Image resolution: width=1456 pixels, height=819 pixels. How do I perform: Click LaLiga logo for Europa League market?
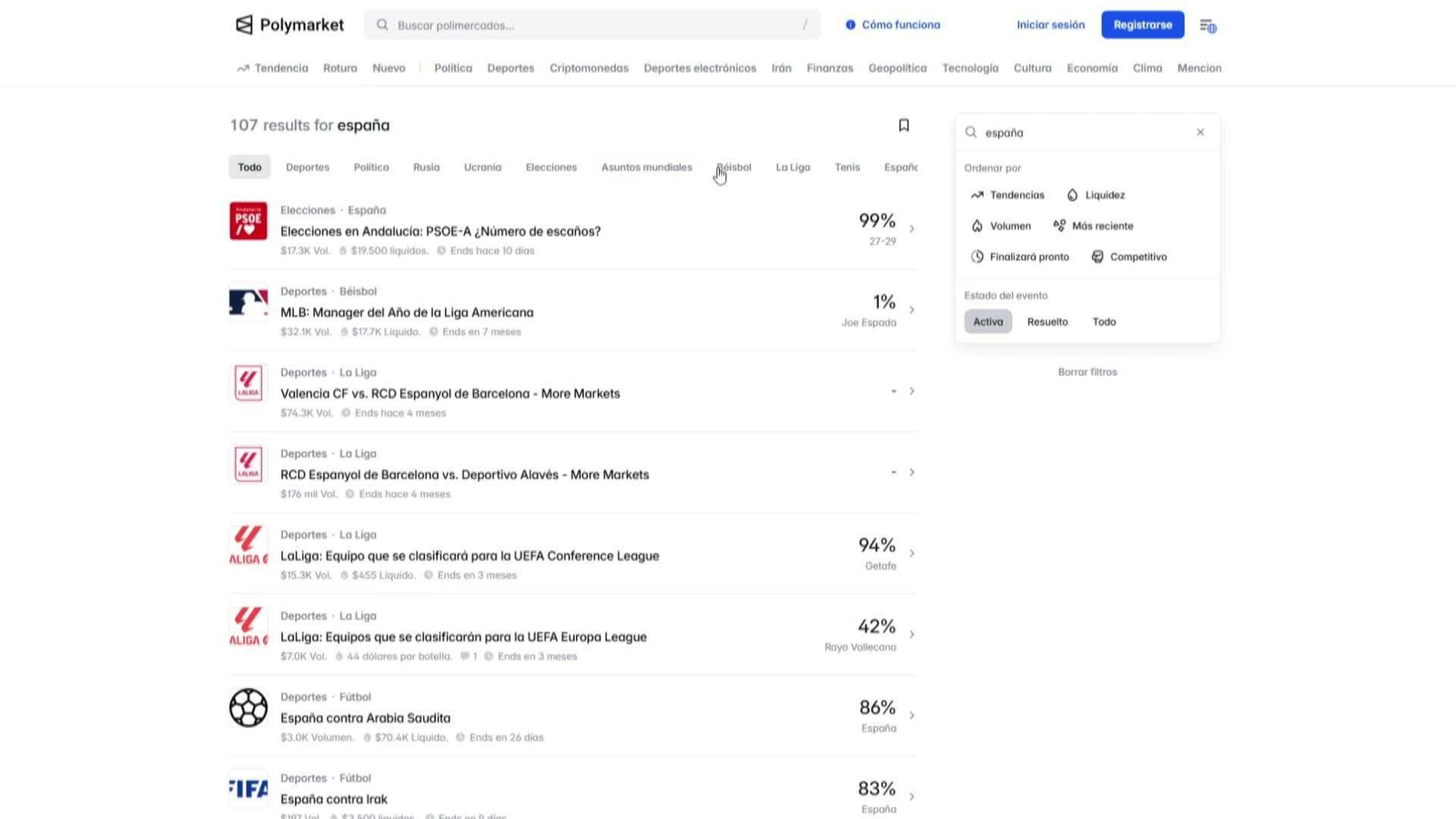pos(248,626)
